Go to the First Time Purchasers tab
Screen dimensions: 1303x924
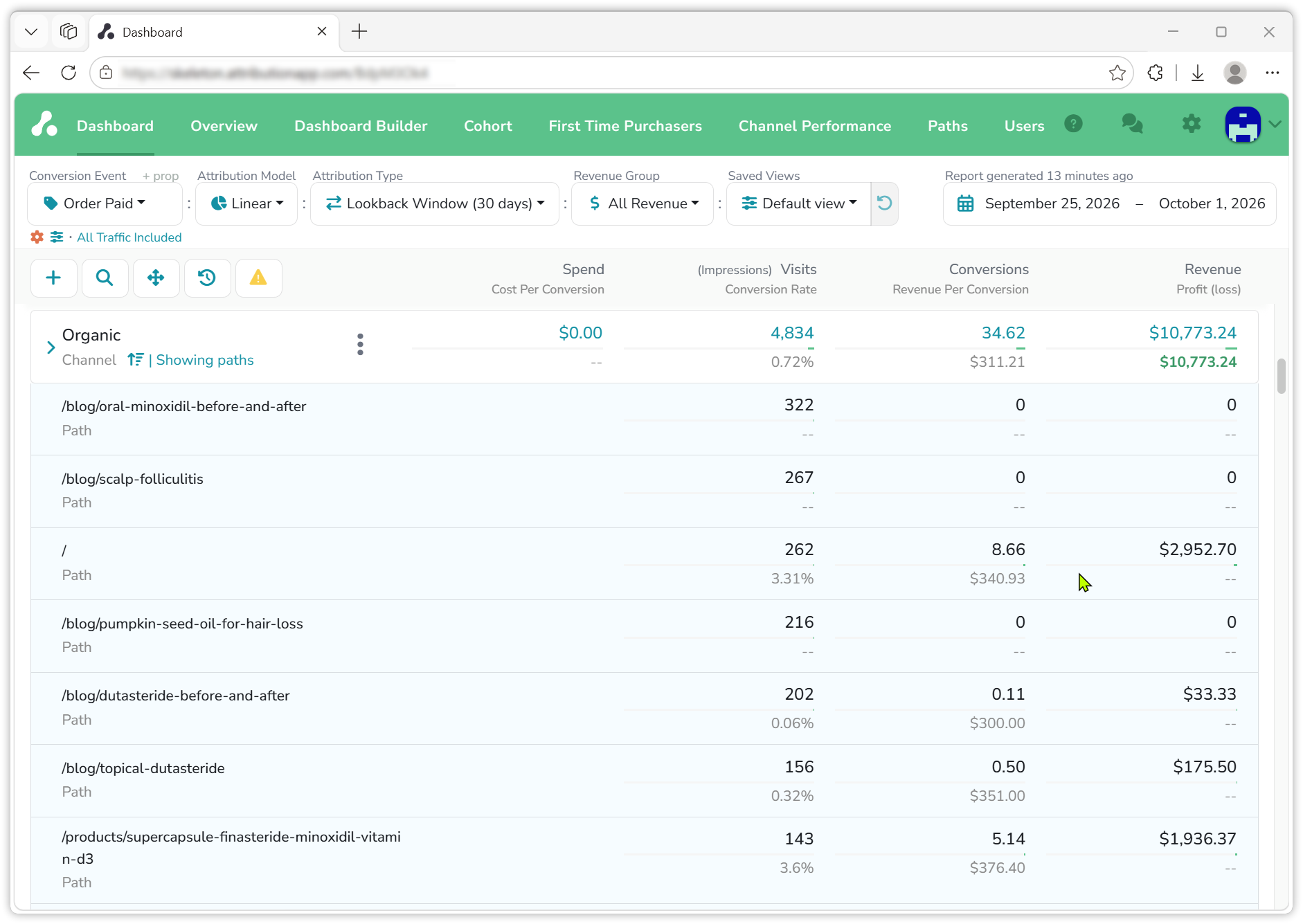tap(625, 126)
